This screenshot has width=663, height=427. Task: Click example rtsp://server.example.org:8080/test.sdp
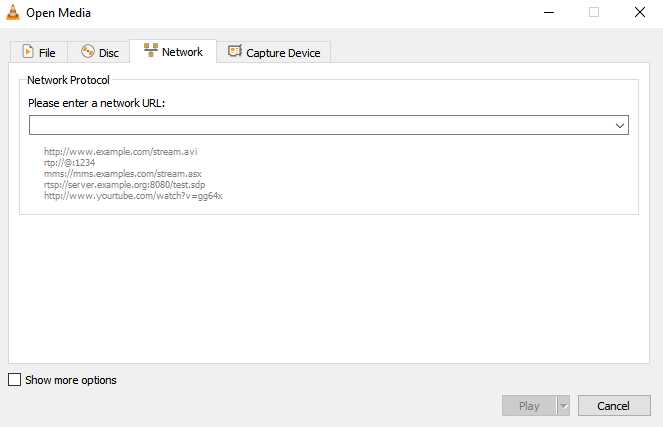click(124, 185)
